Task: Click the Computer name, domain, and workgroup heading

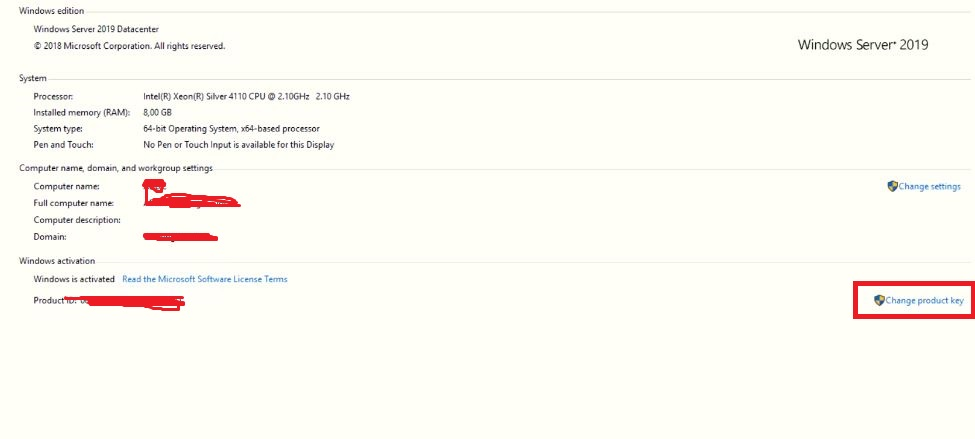Action: click(116, 169)
